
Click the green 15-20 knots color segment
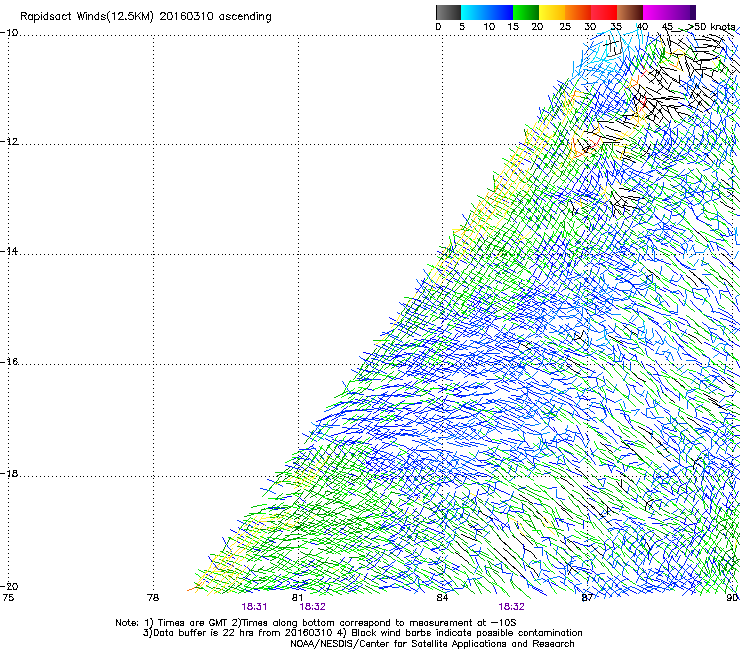[x=526, y=12]
